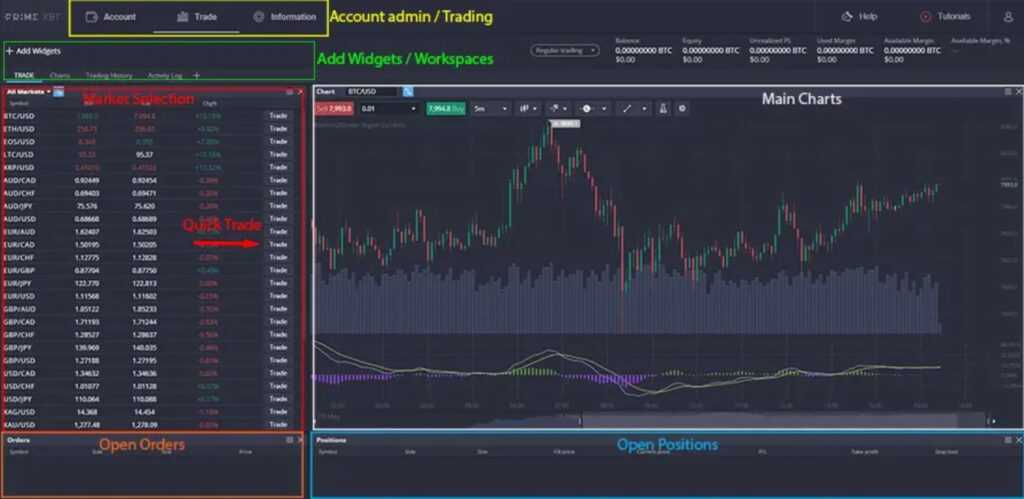The width and height of the screenshot is (1024, 499).
Task: Open the chart widget menu icon
Action: pyautogui.click(x=1008, y=92)
